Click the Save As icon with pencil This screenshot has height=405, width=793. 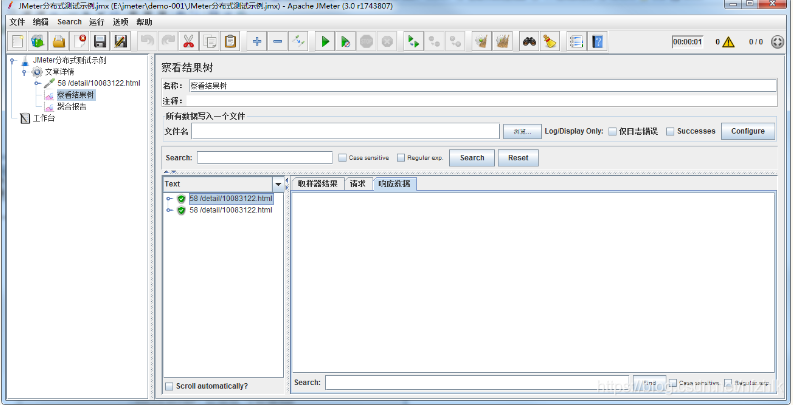(x=120, y=41)
